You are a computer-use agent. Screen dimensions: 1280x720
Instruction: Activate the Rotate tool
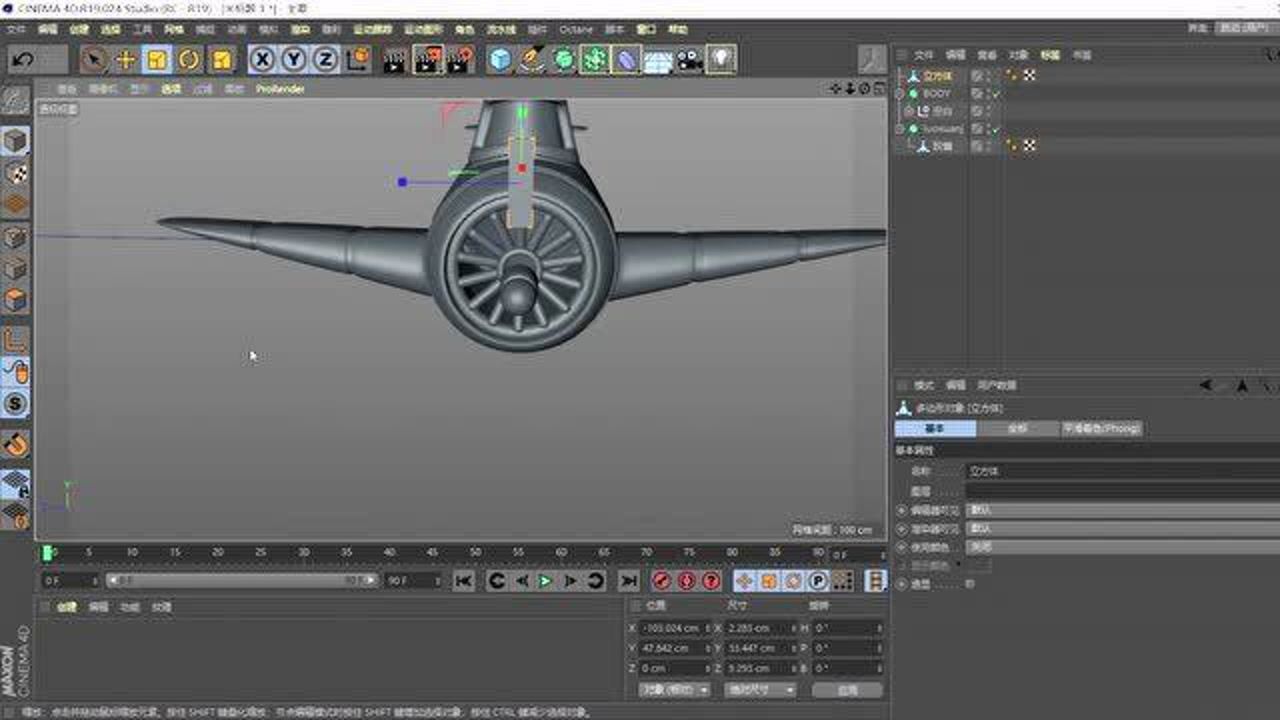(189, 60)
